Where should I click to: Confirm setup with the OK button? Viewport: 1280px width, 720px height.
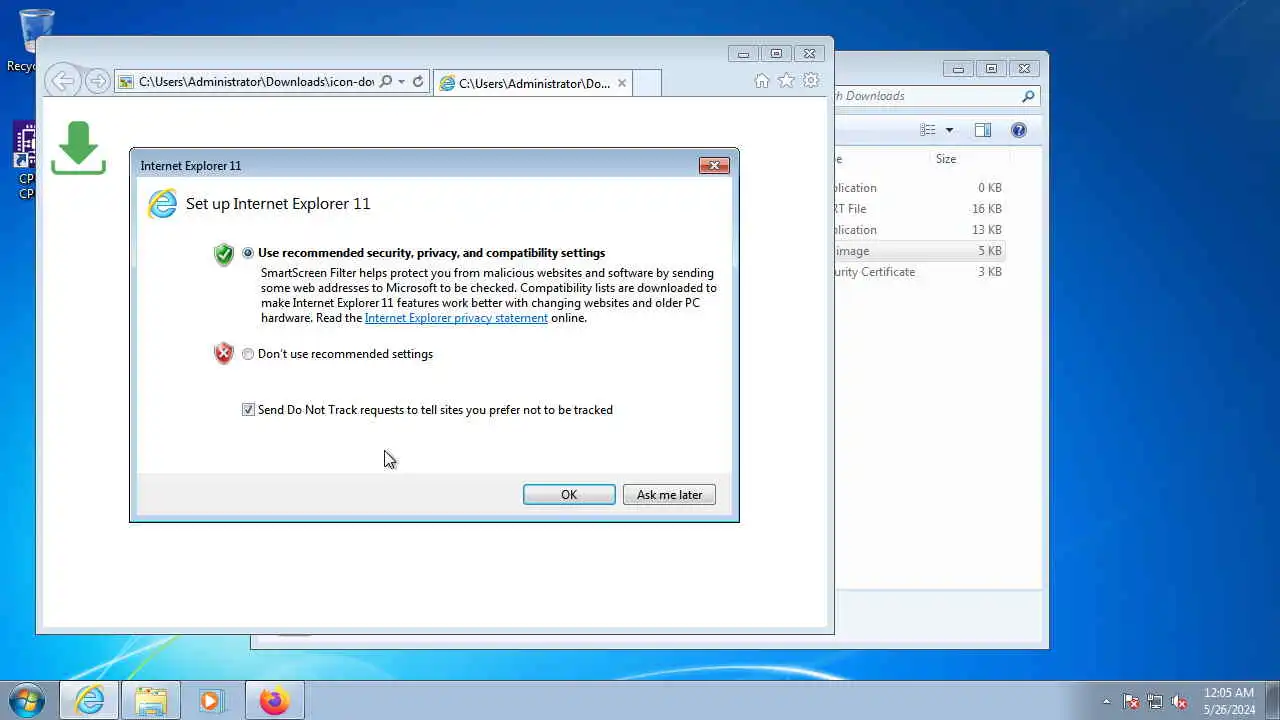[569, 495]
